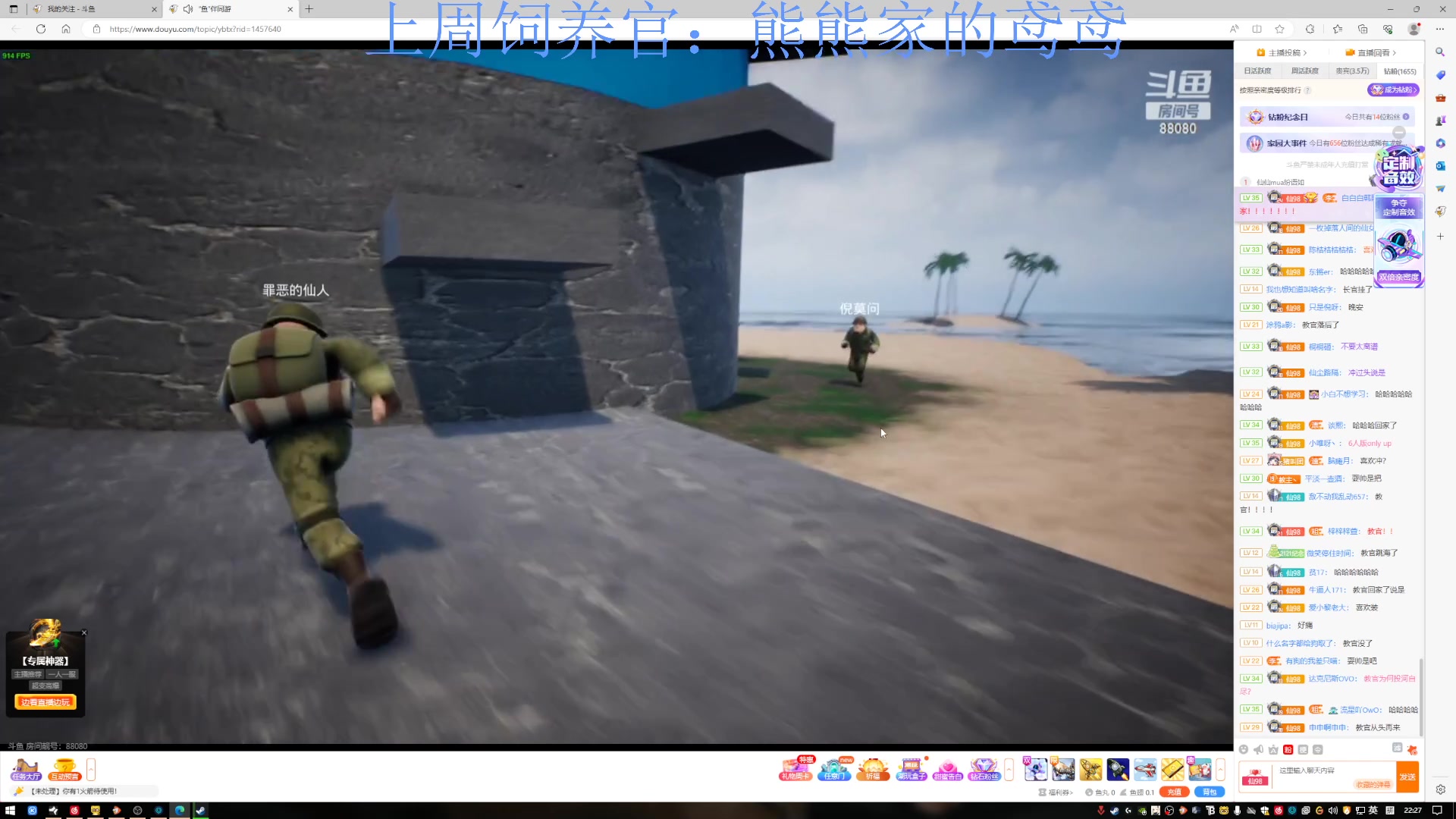This screenshot has width=1456, height=819.
Task: Select the dark blue rocket gift
Action: point(1118,769)
